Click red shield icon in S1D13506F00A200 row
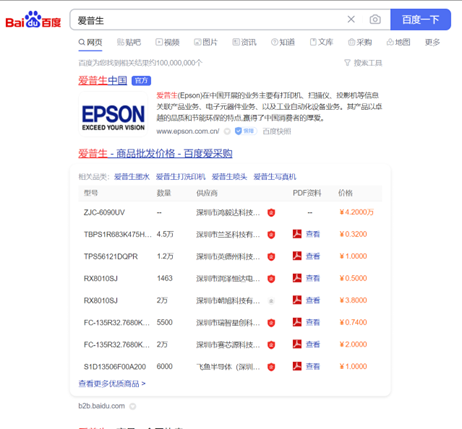 (x=271, y=367)
